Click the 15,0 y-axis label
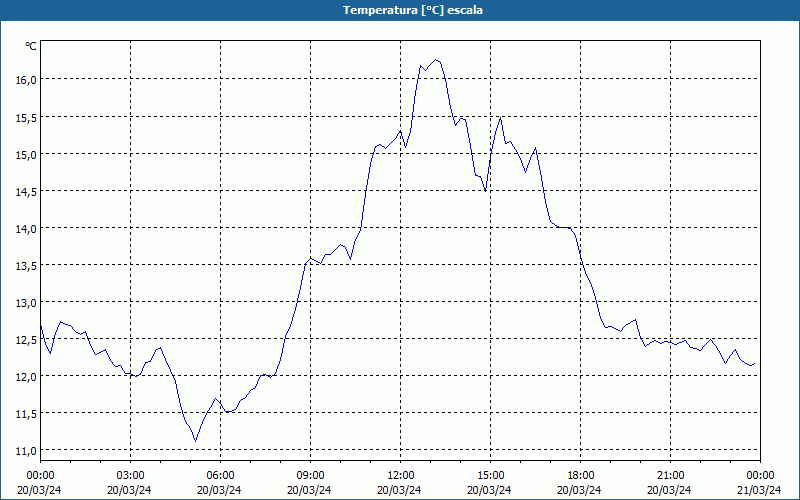This screenshot has height=500, width=800. click(26, 155)
